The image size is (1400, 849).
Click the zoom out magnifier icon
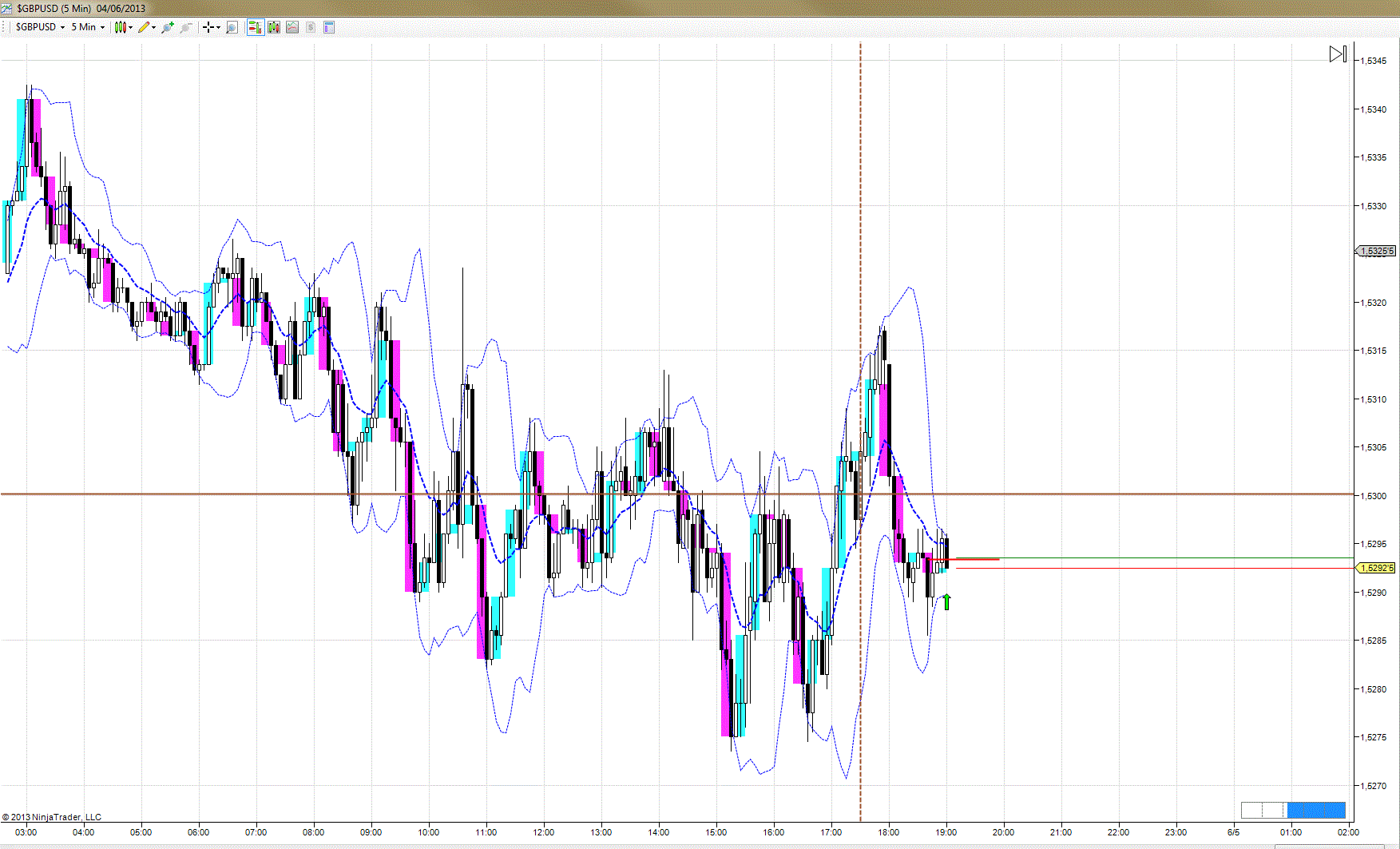click(186, 27)
